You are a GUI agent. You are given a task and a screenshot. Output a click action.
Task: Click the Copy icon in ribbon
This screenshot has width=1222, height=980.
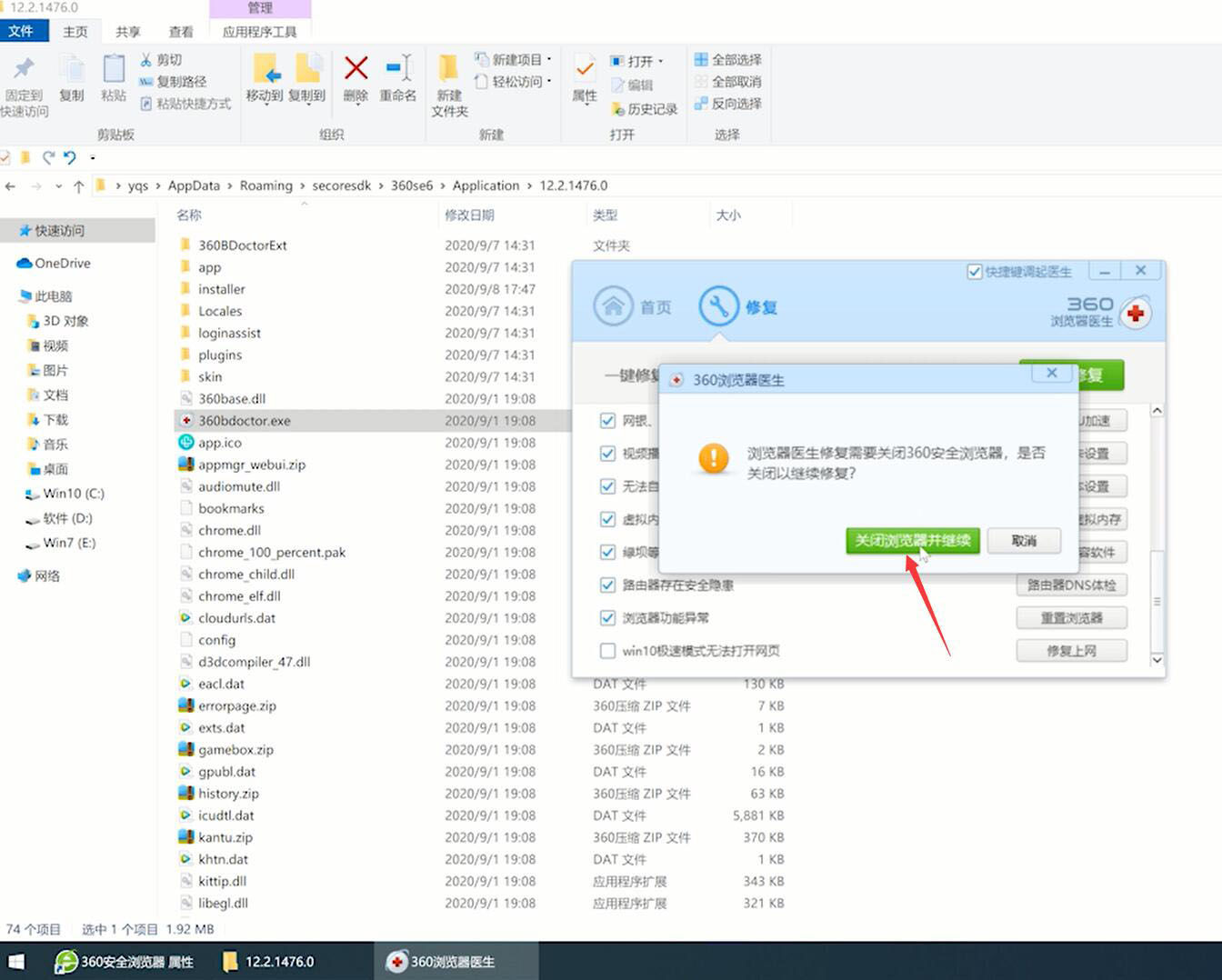[x=71, y=69]
